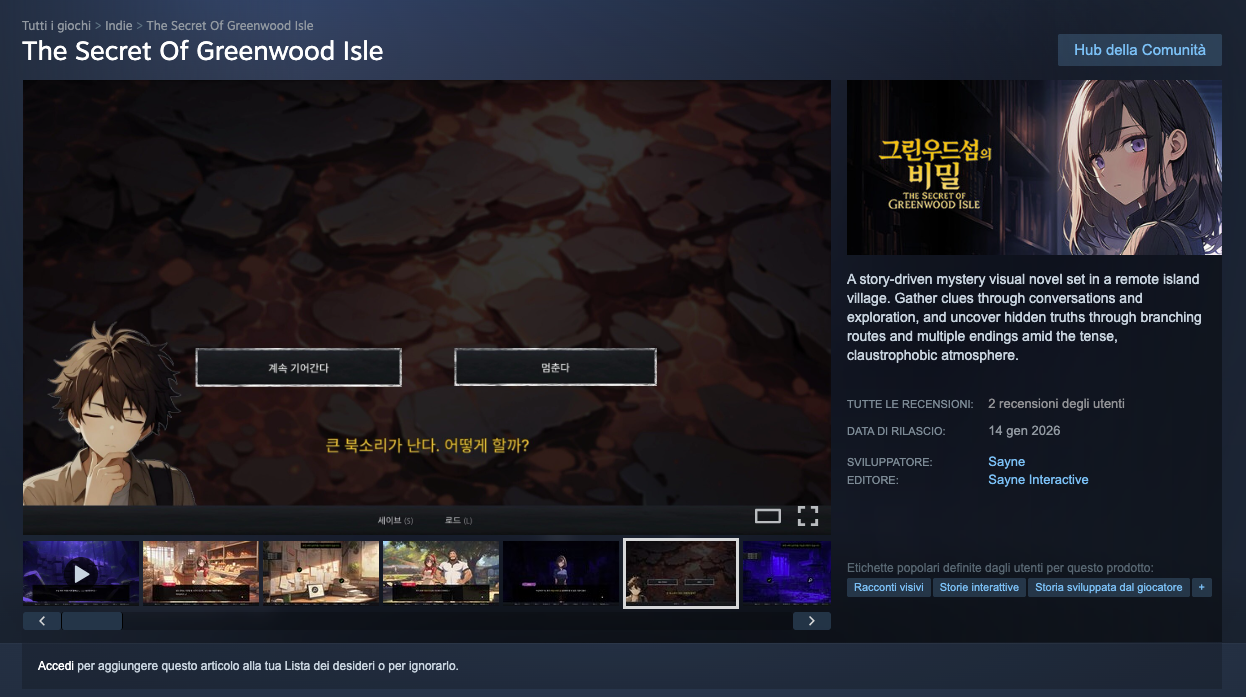Enter fullscreen mode for the screenshot
Screen dimensions: 1246x697
(x=807, y=516)
